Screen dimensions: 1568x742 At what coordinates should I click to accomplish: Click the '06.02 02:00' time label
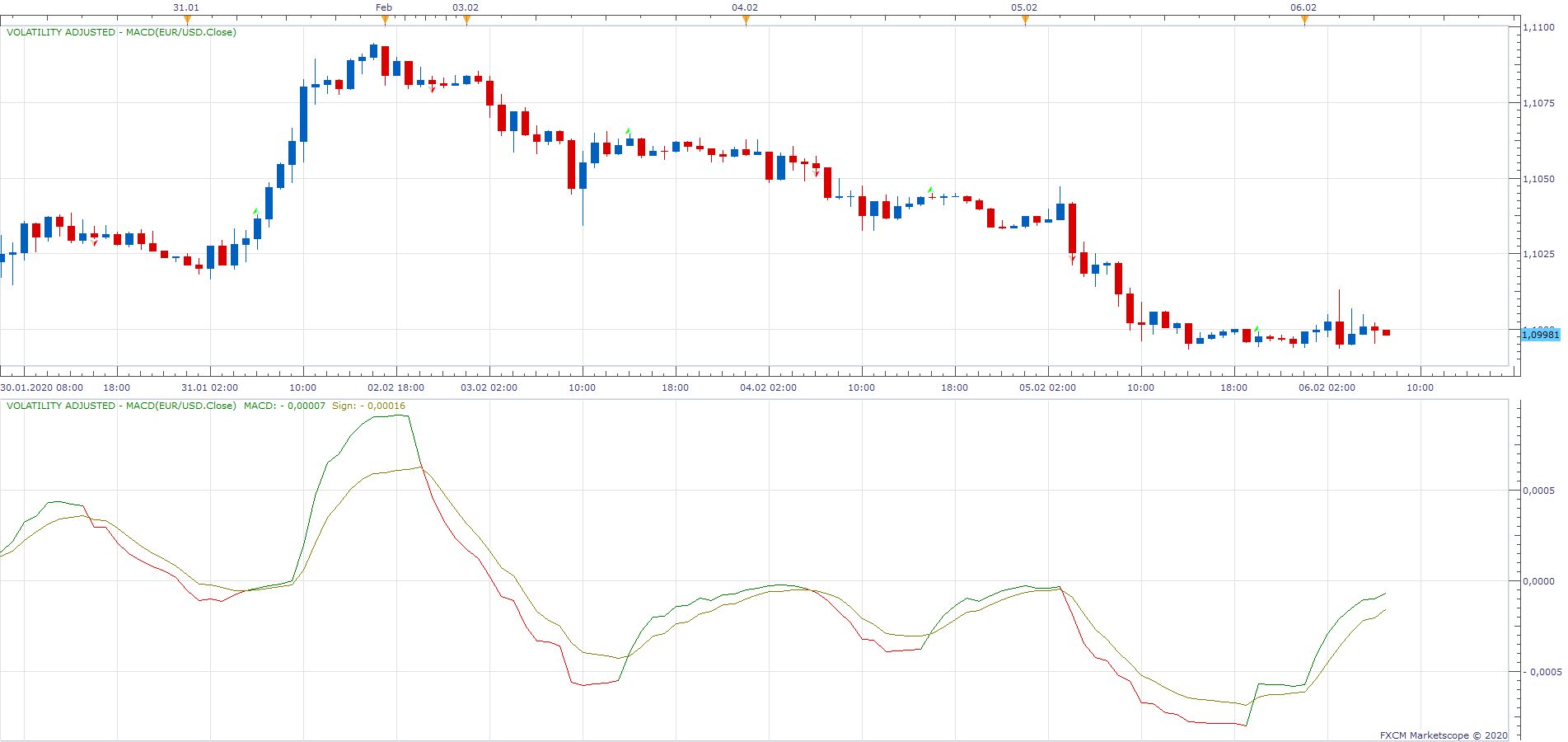tap(1327, 387)
